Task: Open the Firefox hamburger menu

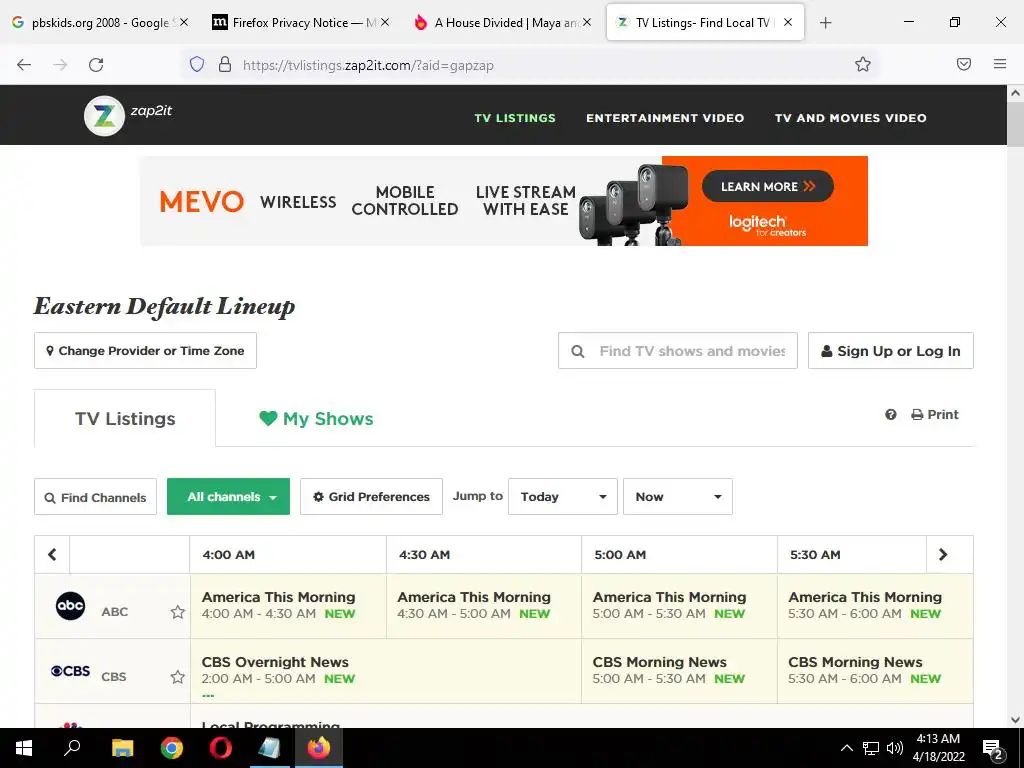Action: pos(1000,64)
